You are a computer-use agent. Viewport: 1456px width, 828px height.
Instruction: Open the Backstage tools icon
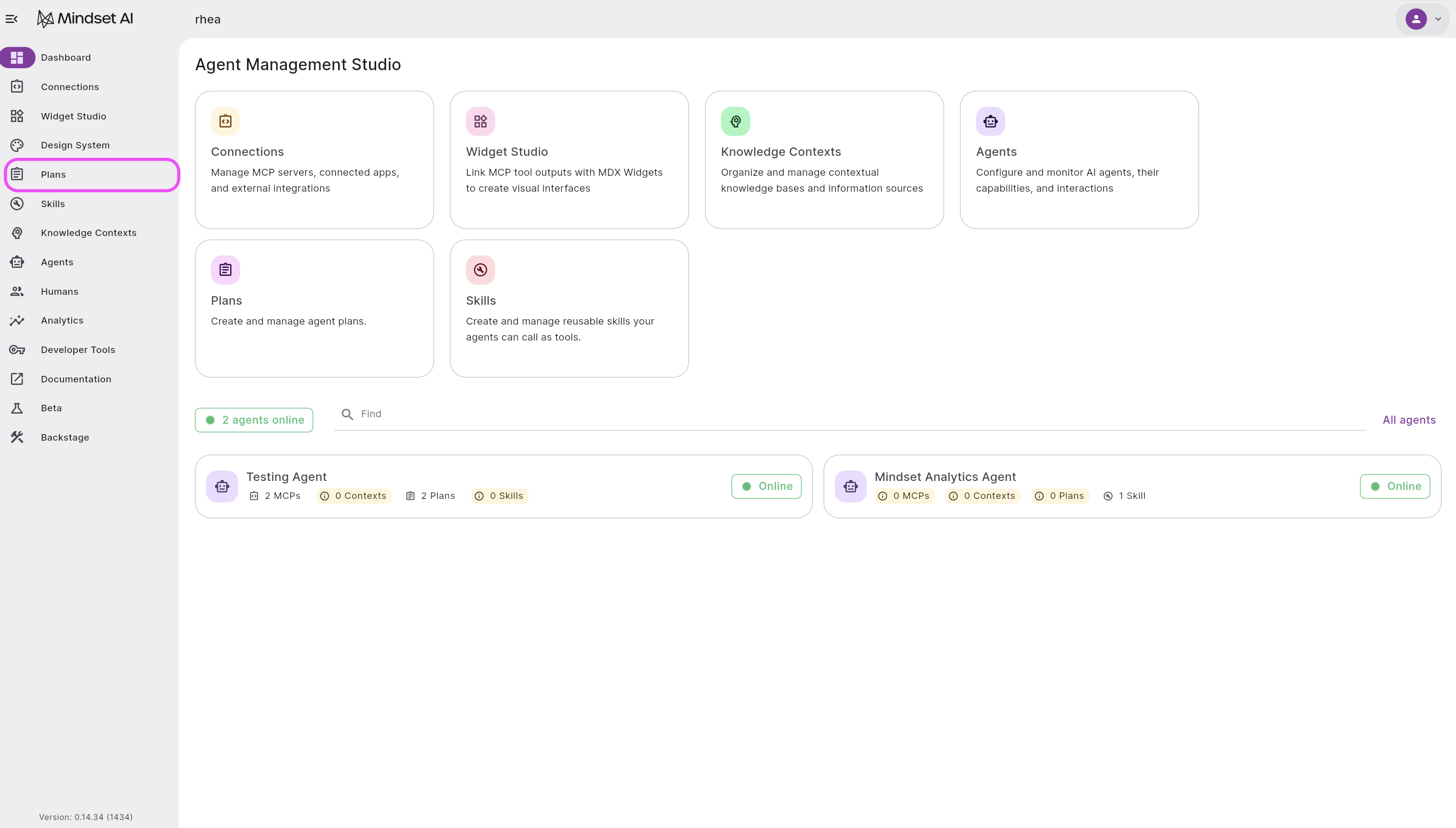[x=17, y=437]
